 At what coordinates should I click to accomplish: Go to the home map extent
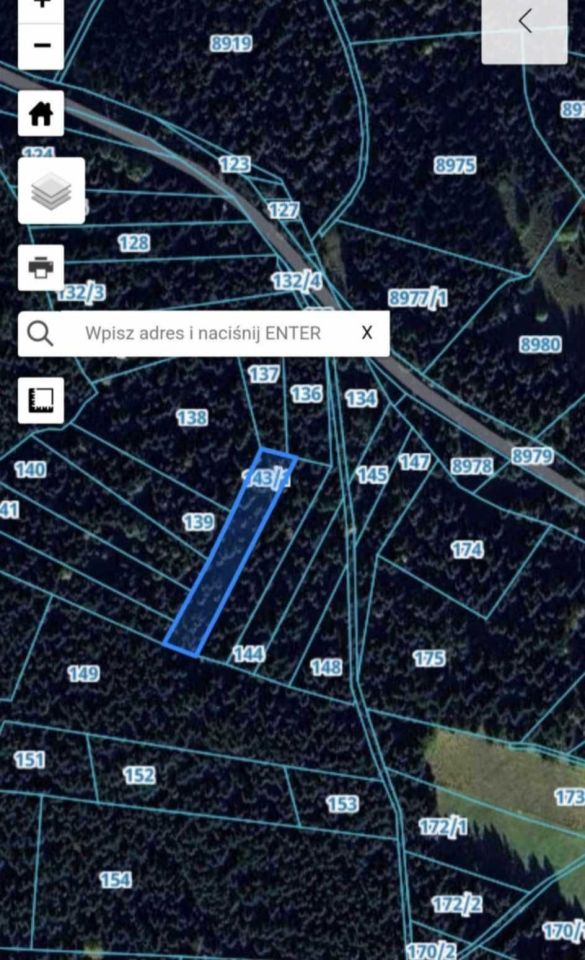coord(41,113)
